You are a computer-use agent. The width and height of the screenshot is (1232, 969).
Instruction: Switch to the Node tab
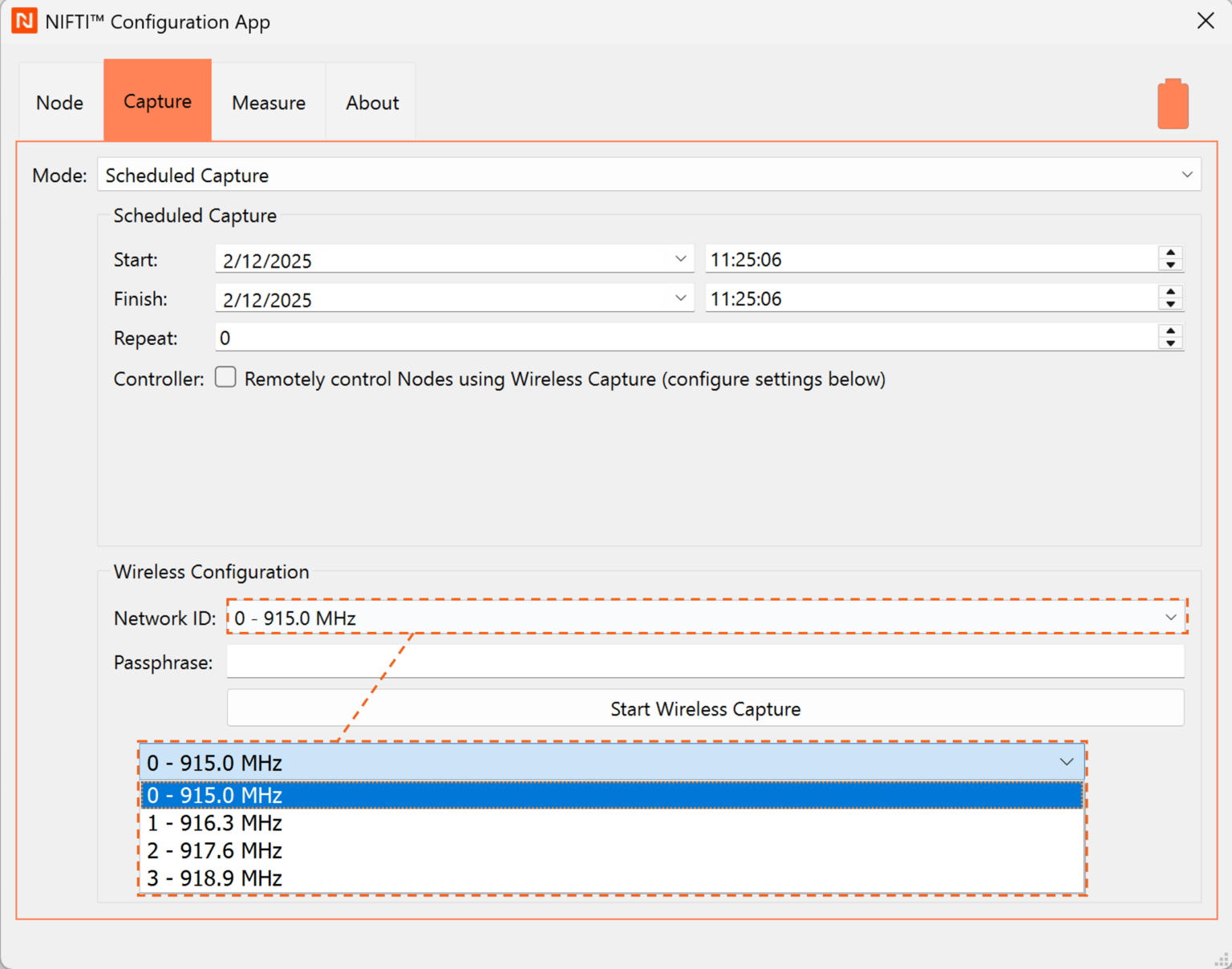(59, 102)
